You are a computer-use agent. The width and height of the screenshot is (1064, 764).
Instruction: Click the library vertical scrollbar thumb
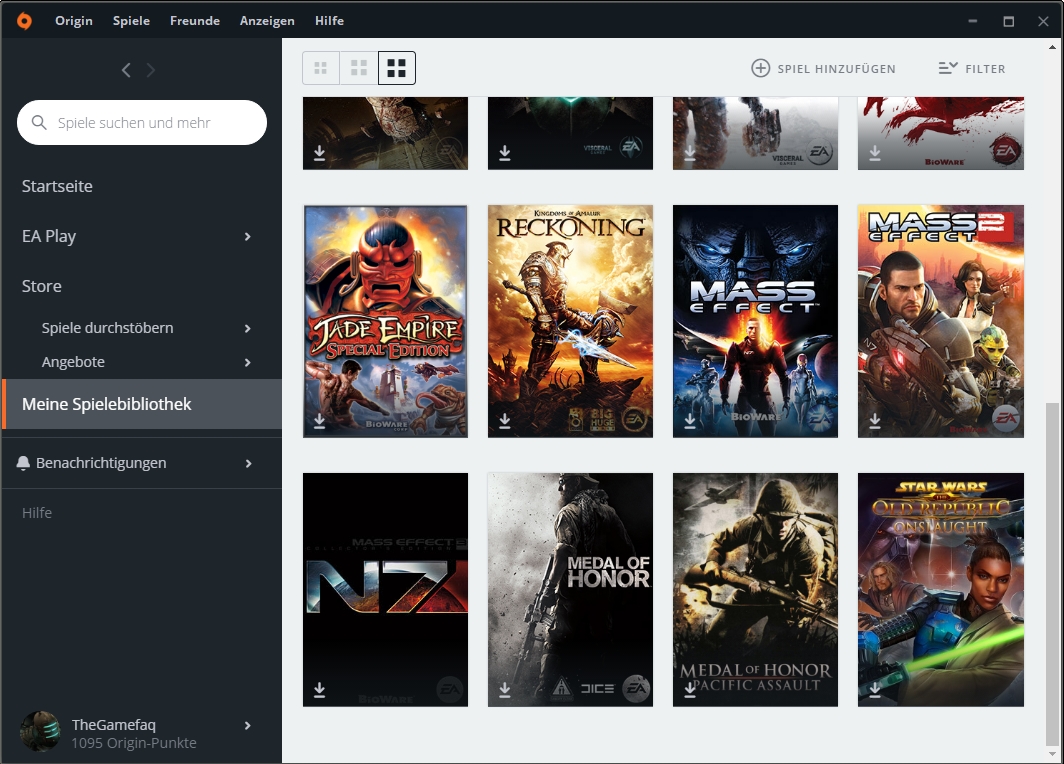(x=1052, y=573)
